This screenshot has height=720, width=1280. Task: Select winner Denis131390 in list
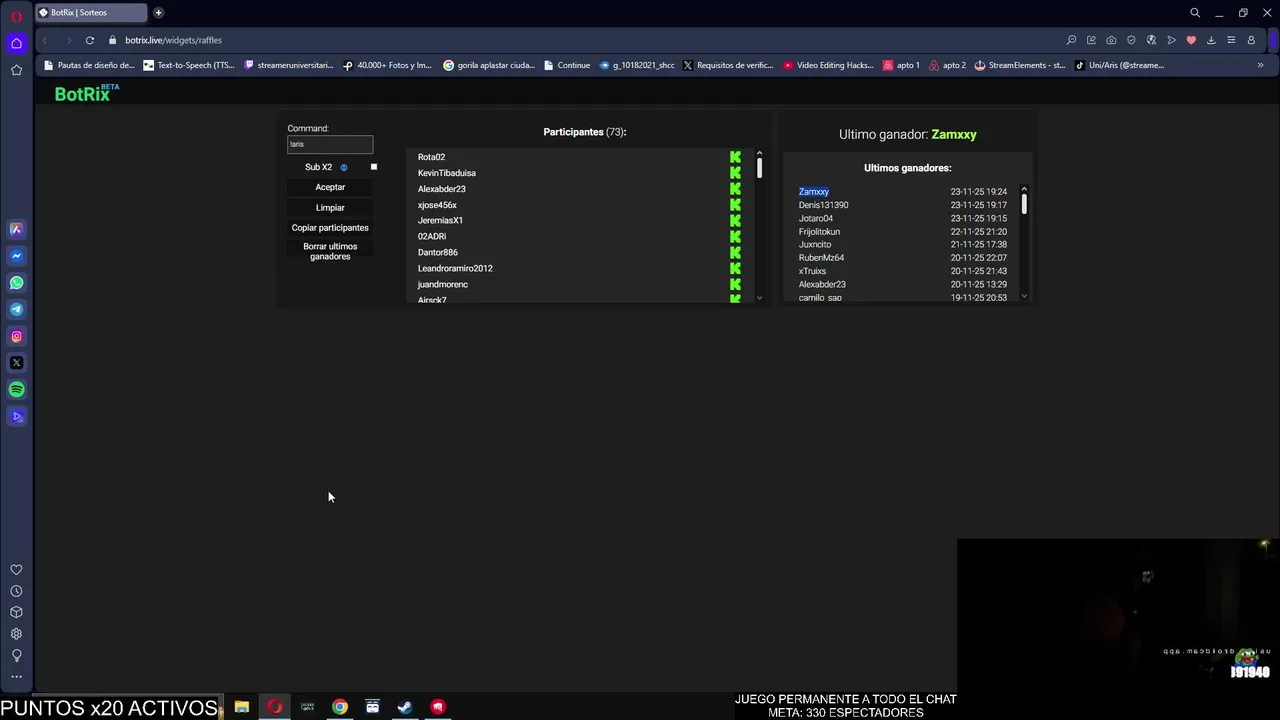[x=823, y=205]
